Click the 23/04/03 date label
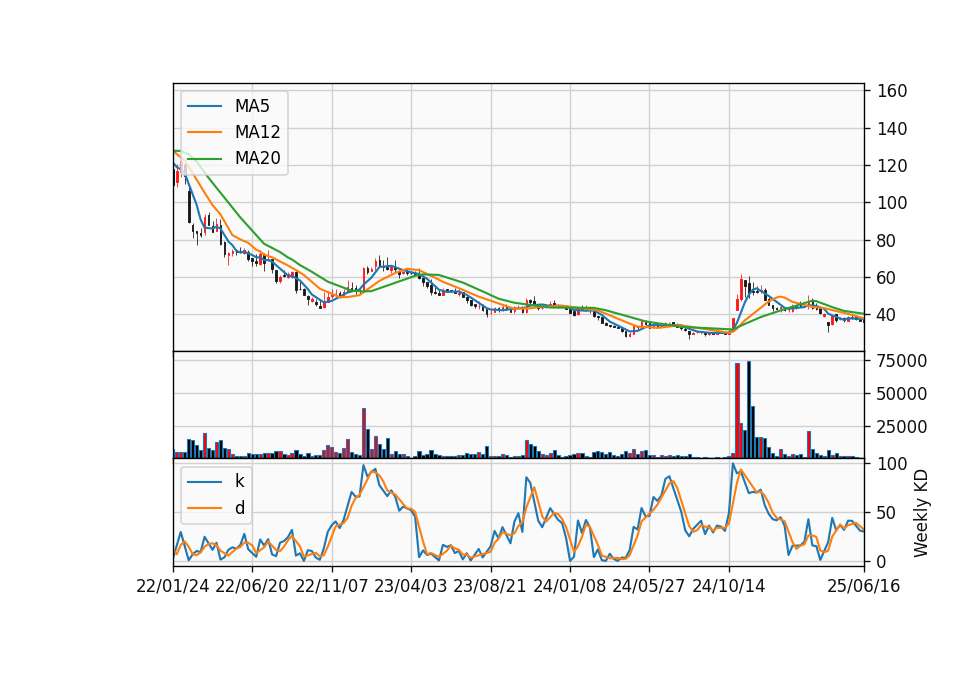Viewport: 960px width, 690px height. [410, 586]
